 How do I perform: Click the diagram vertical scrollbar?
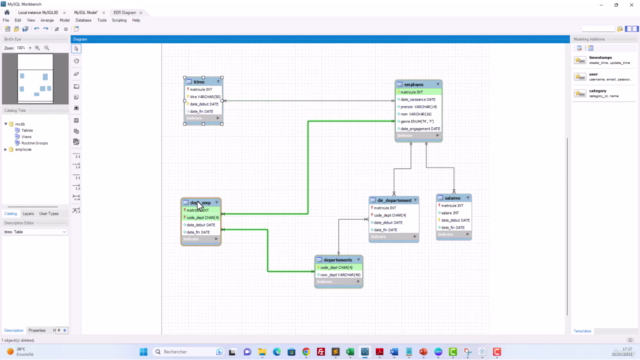tap(567, 227)
